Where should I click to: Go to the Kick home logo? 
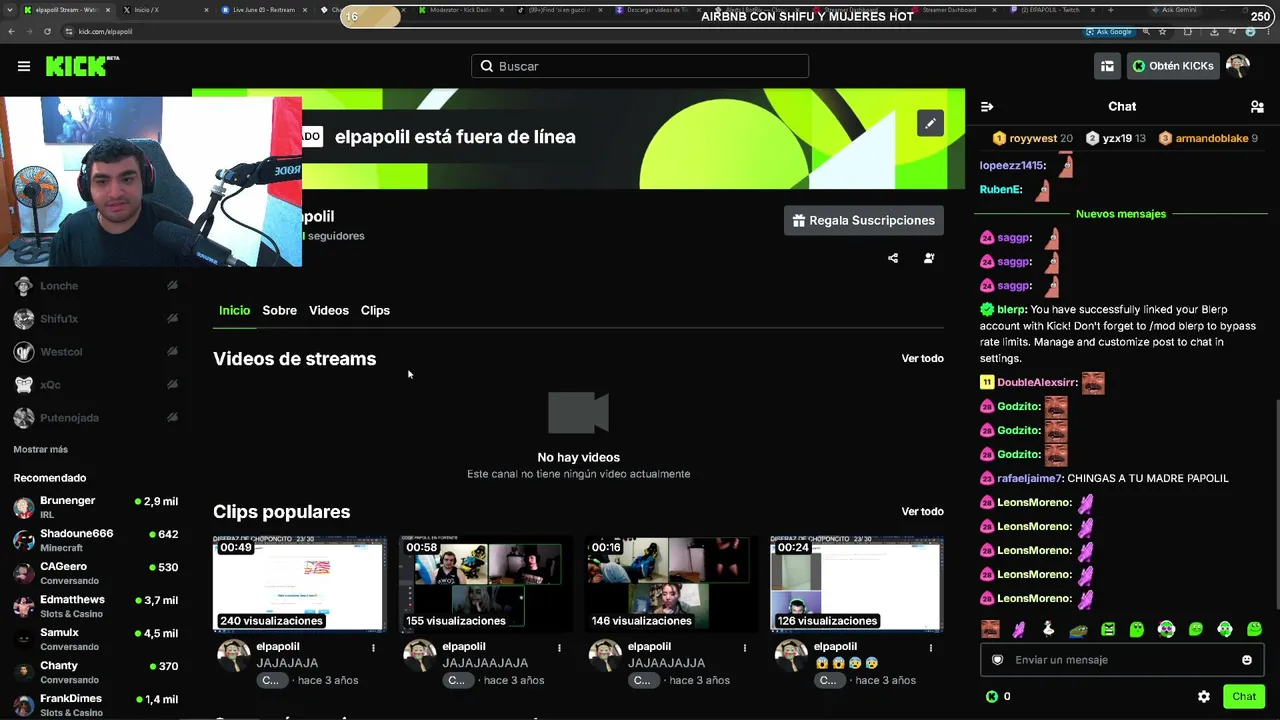pos(82,66)
